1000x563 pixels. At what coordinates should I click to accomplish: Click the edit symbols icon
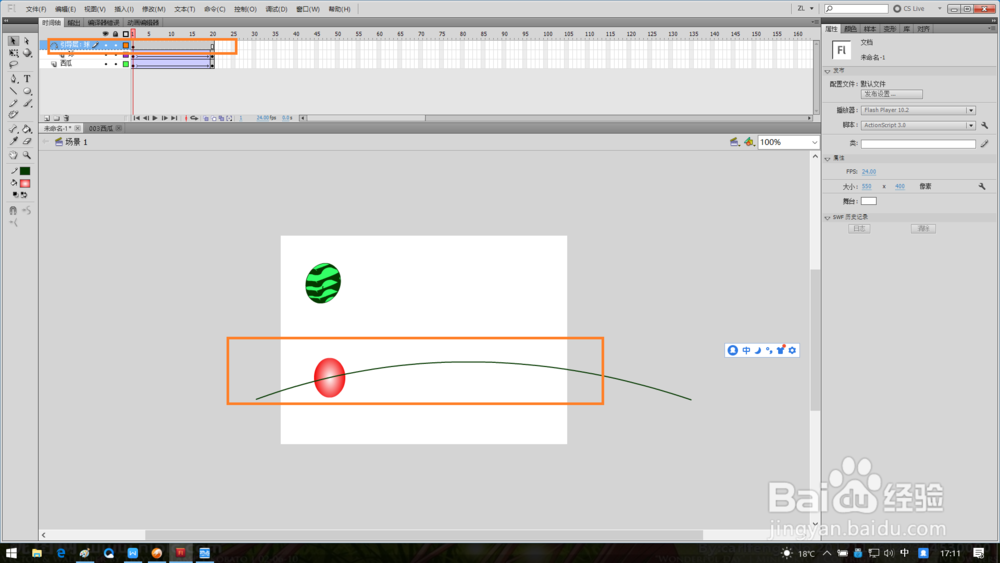point(749,142)
